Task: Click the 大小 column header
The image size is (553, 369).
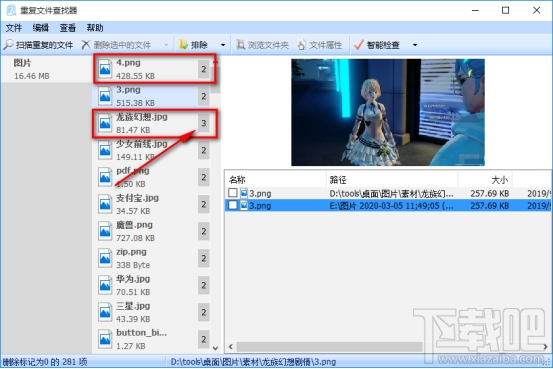Action: (486, 180)
